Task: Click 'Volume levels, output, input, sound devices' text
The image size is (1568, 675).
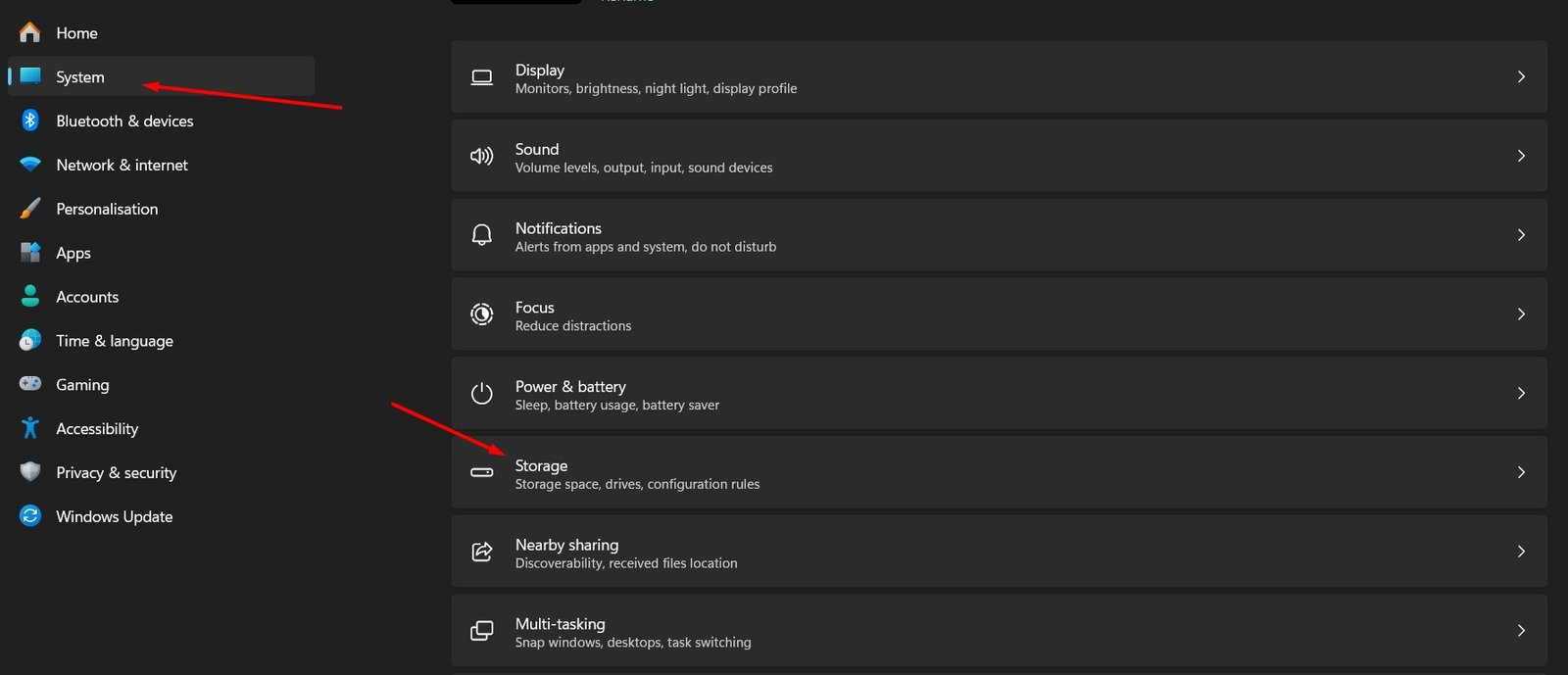Action: pyautogui.click(x=644, y=168)
